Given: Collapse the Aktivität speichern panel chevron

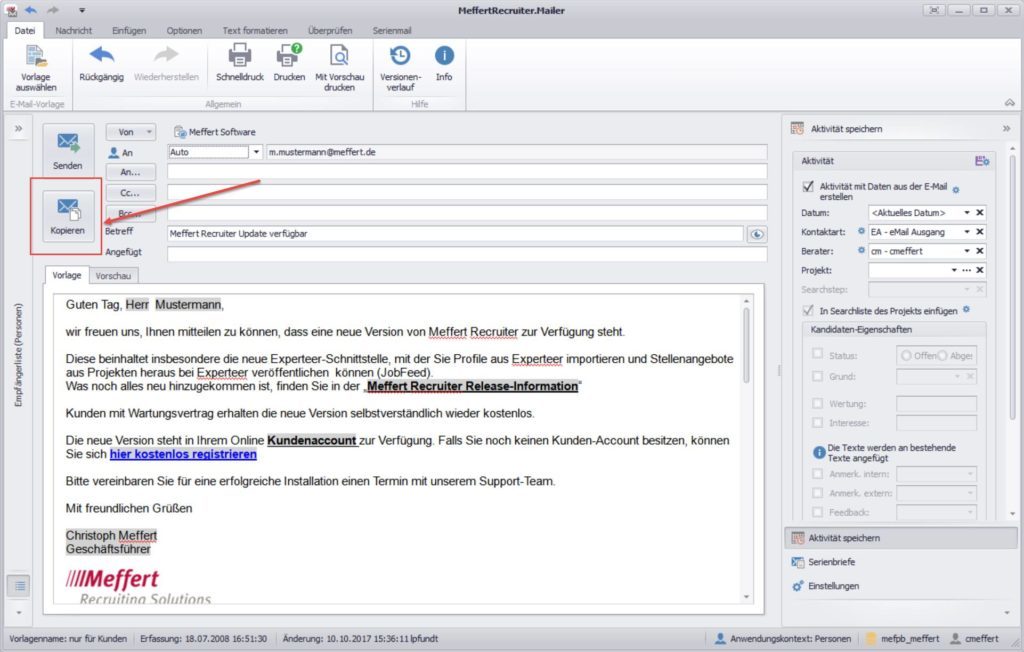Looking at the screenshot, I should click(x=1006, y=129).
